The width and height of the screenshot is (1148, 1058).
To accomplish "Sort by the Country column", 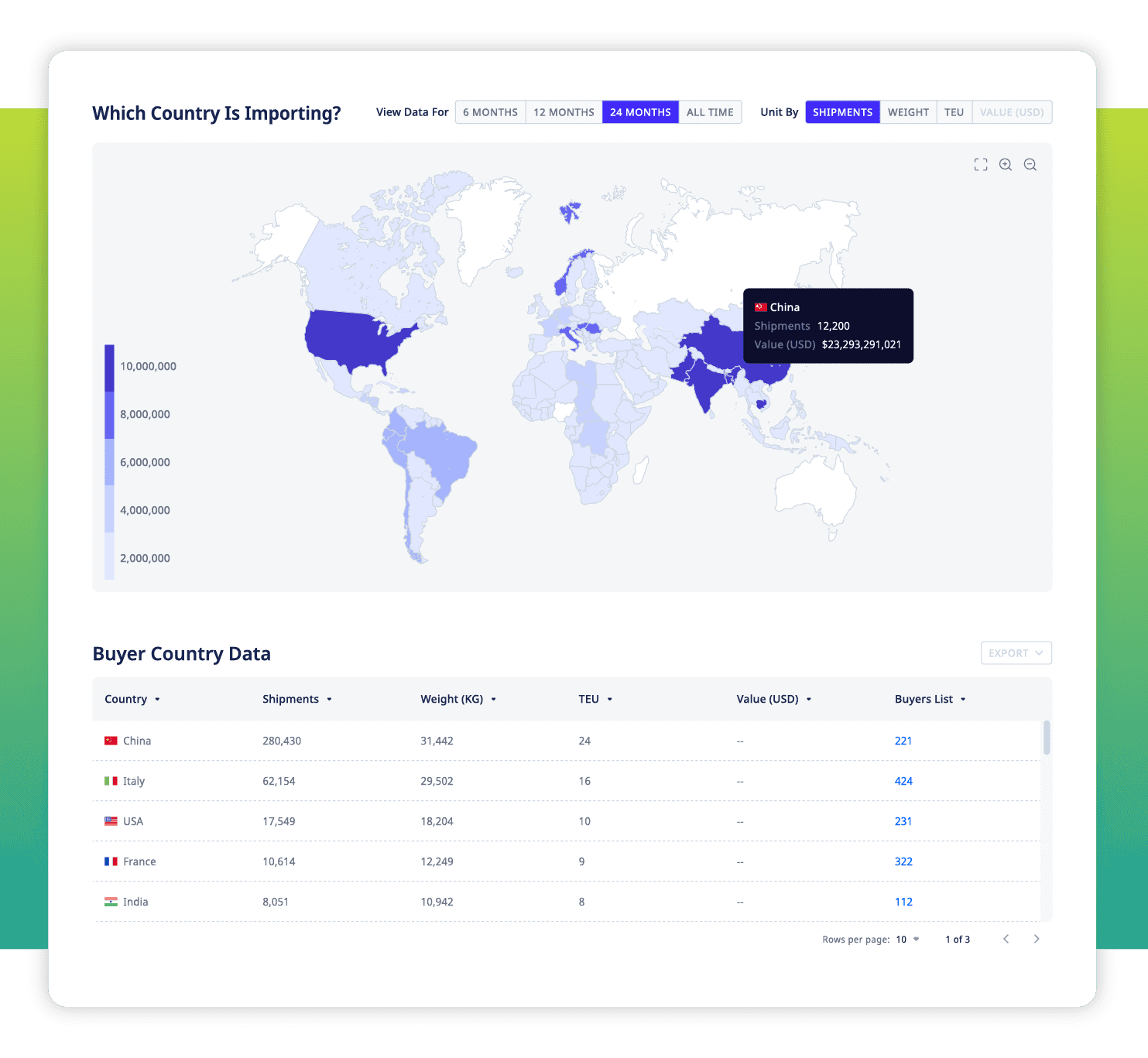I will click(132, 699).
